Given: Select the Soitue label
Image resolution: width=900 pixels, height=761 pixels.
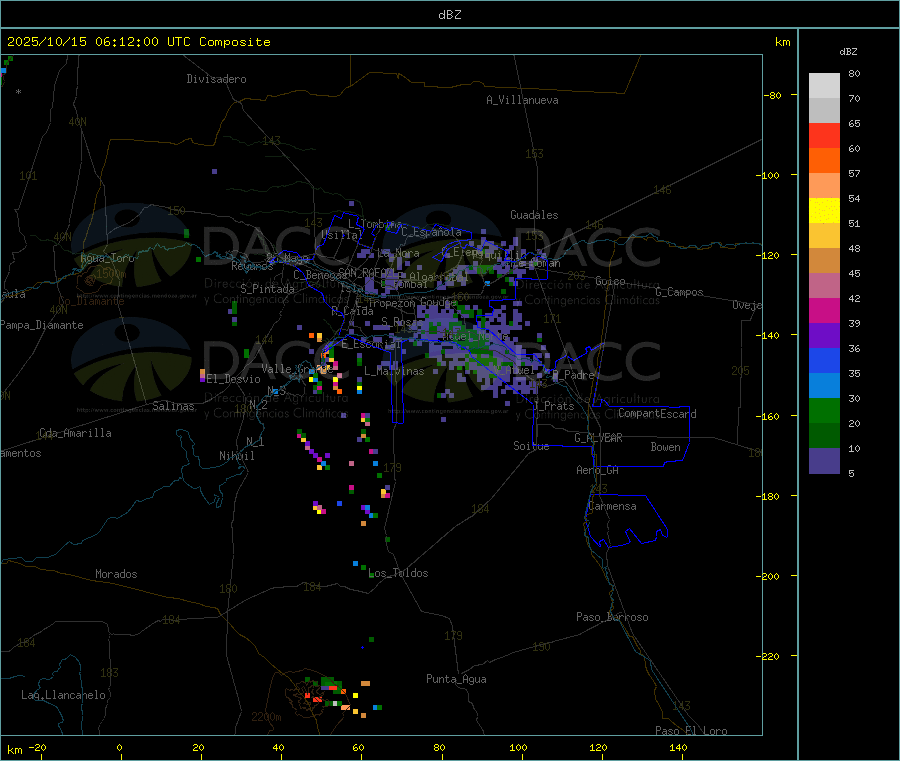Looking at the screenshot, I should (x=531, y=446).
